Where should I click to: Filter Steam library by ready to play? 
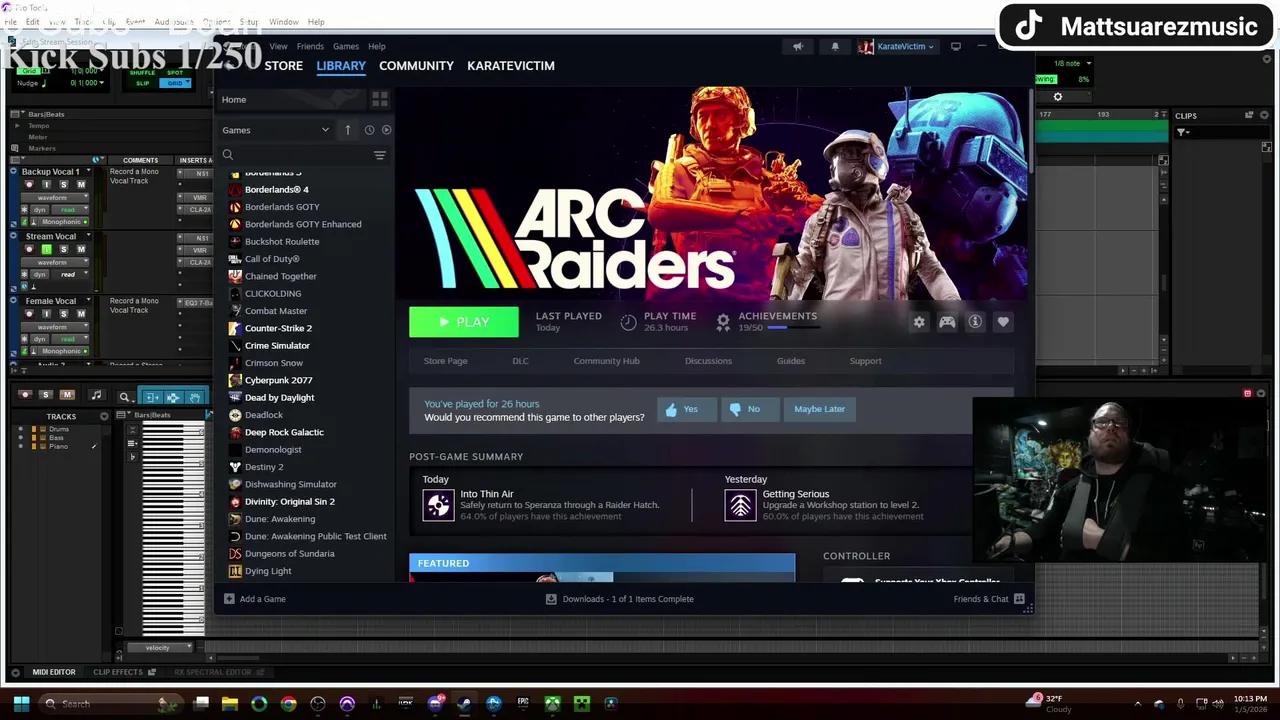click(387, 130)
